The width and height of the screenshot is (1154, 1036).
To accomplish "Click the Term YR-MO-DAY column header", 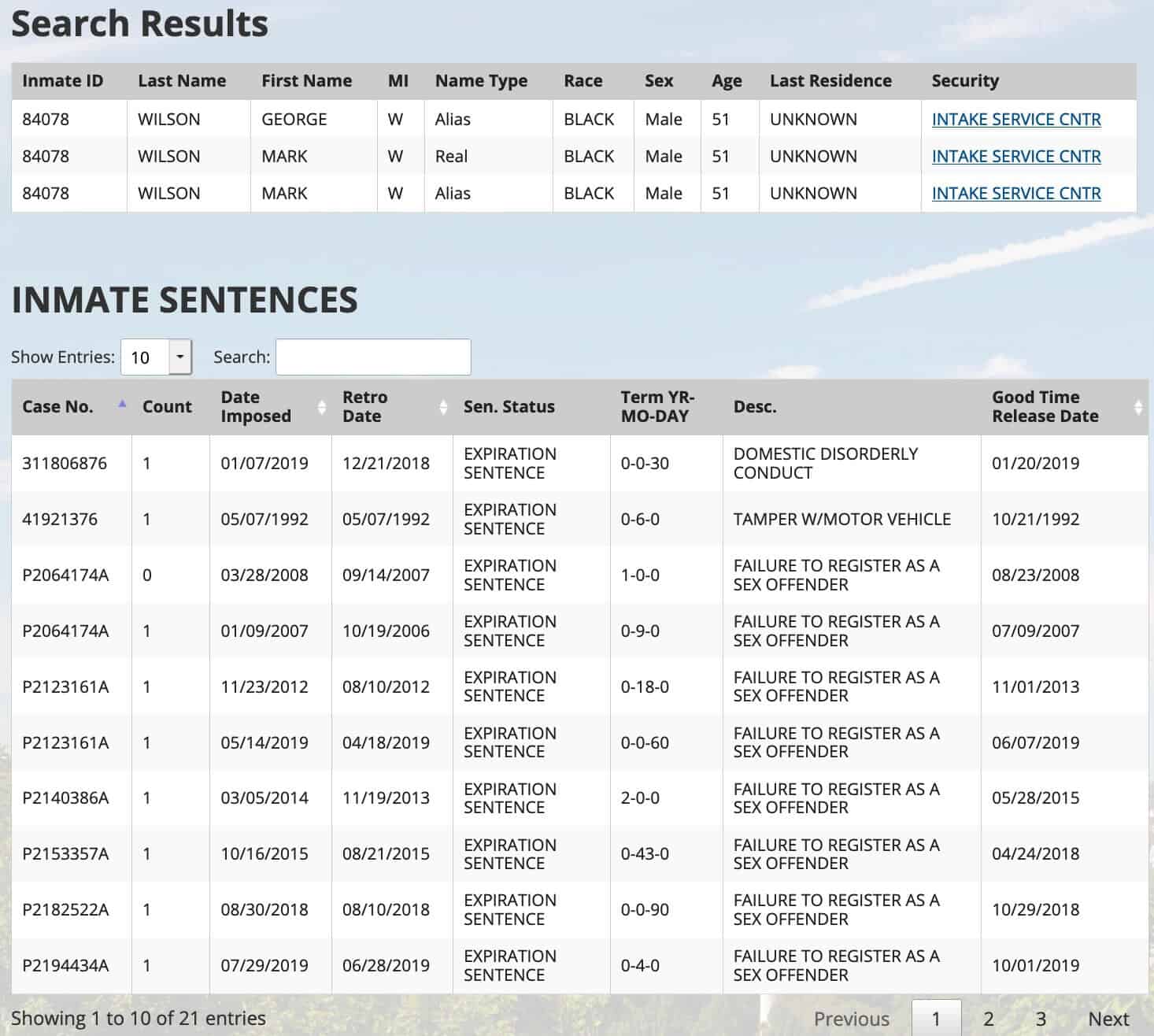I will point(657,407).
